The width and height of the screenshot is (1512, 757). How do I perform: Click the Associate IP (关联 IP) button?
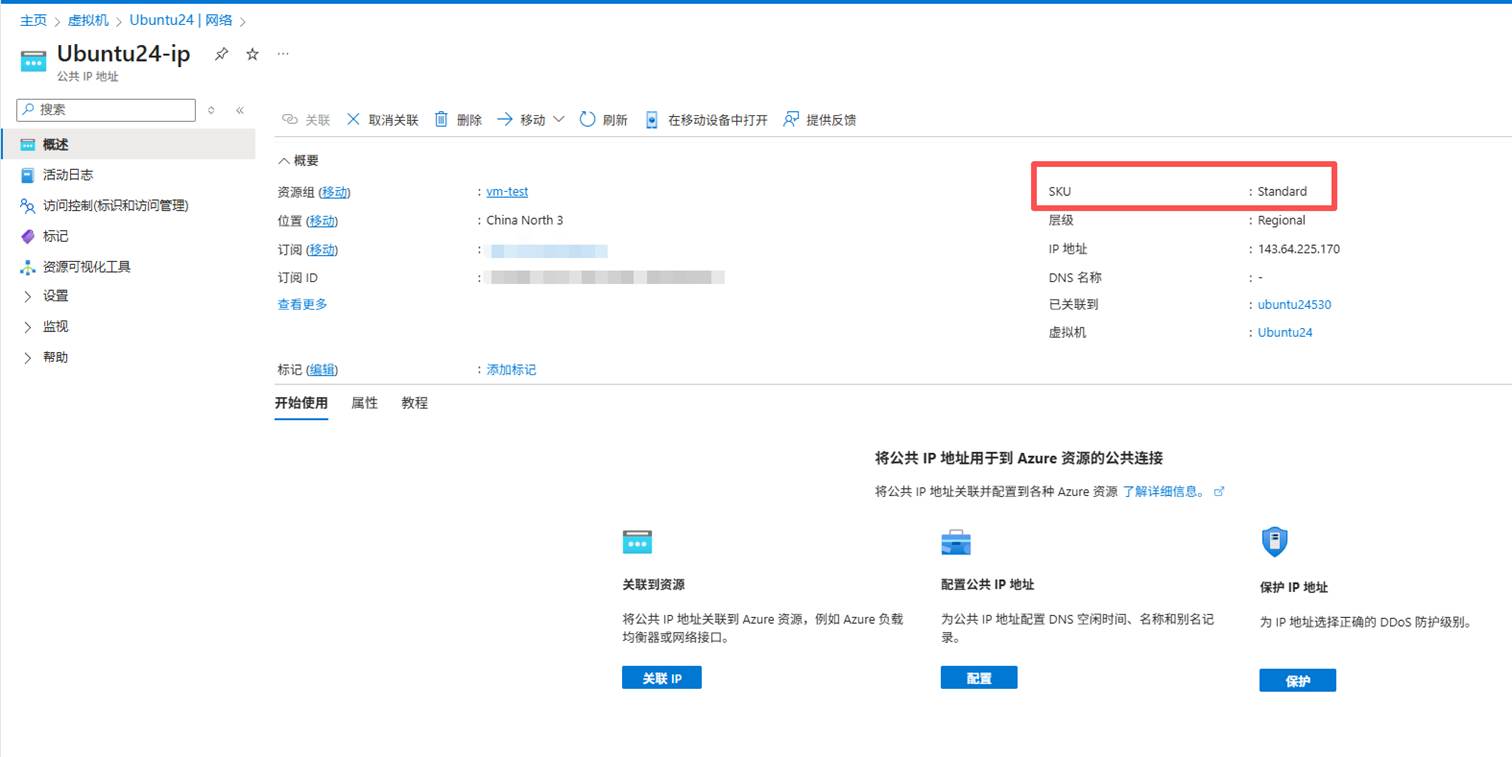661,678
